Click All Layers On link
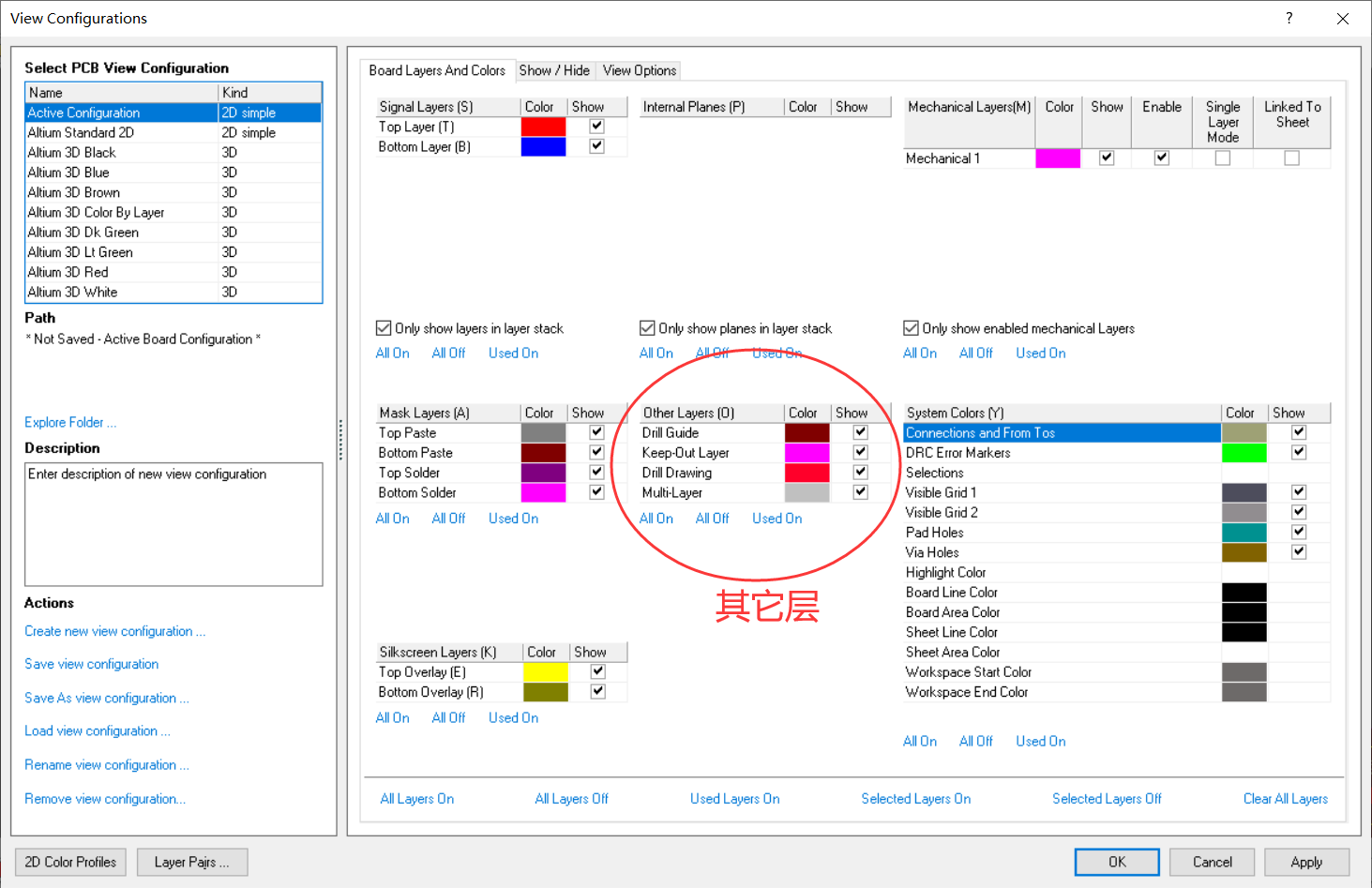The width and height of the screenshot is (1372, 888). coord(417,799)
